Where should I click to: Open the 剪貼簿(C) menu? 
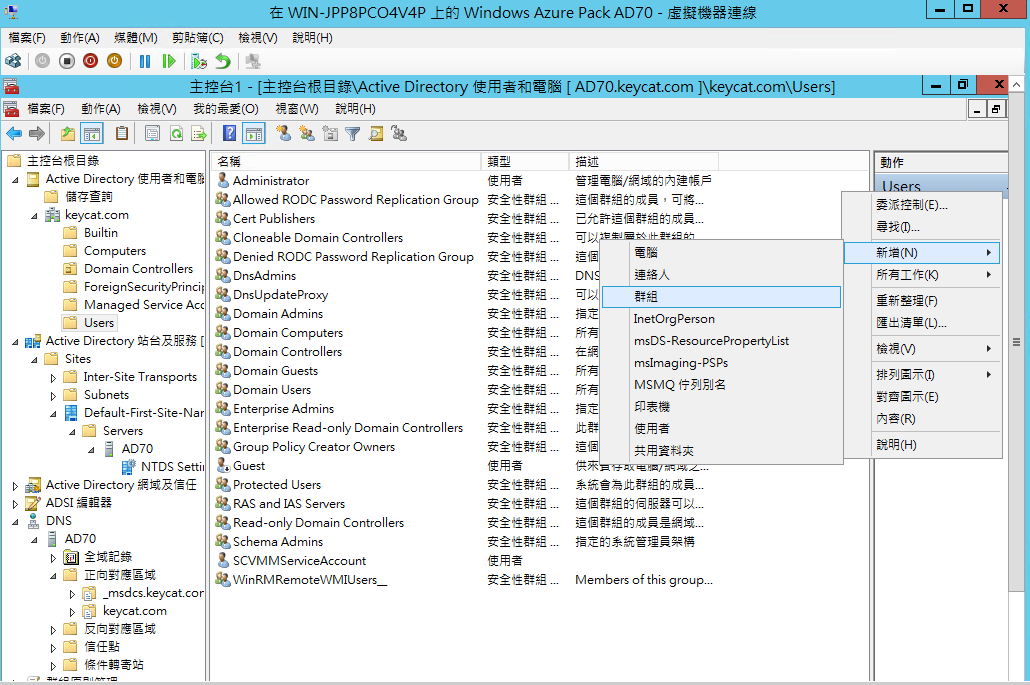point(198,38)
